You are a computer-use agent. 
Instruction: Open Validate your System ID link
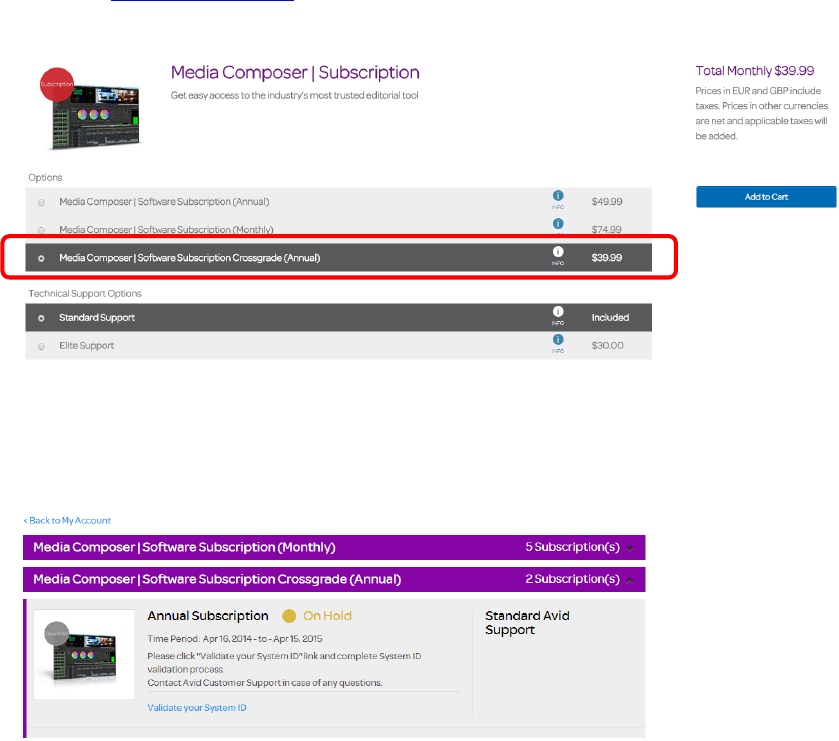tap(197, 707)
